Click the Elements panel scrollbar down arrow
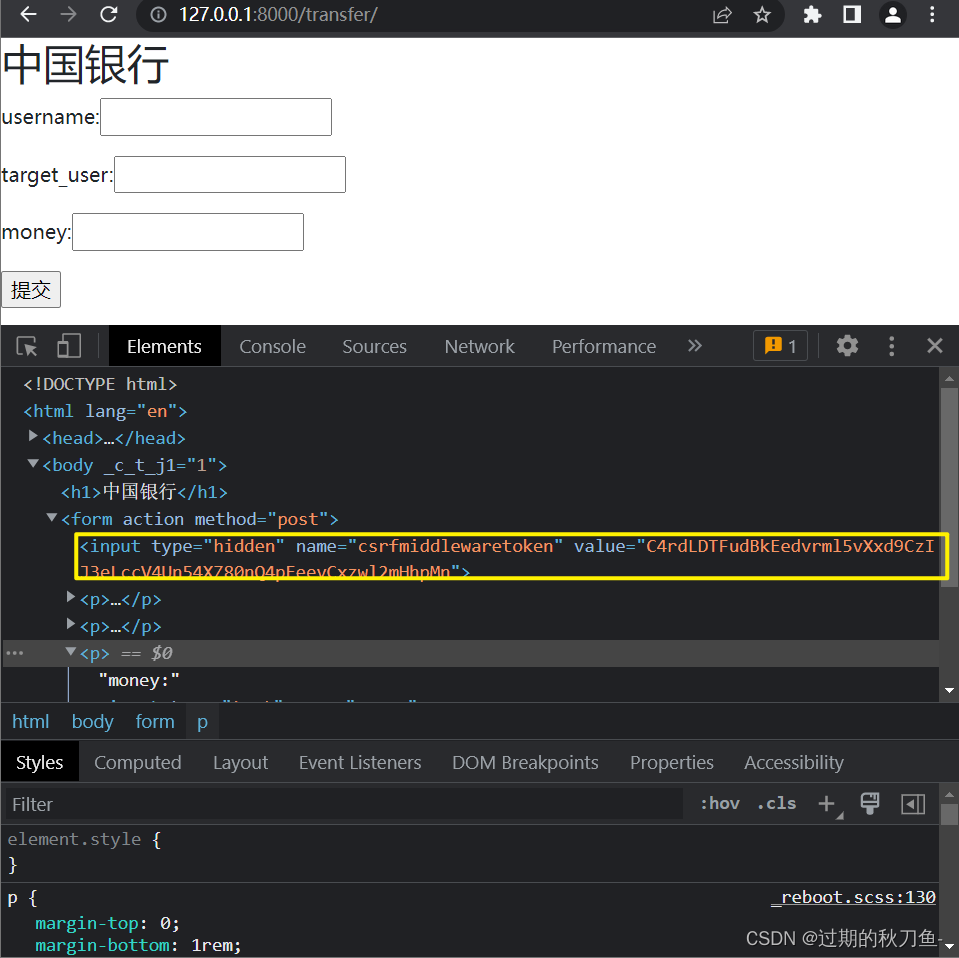 (949, 691)
